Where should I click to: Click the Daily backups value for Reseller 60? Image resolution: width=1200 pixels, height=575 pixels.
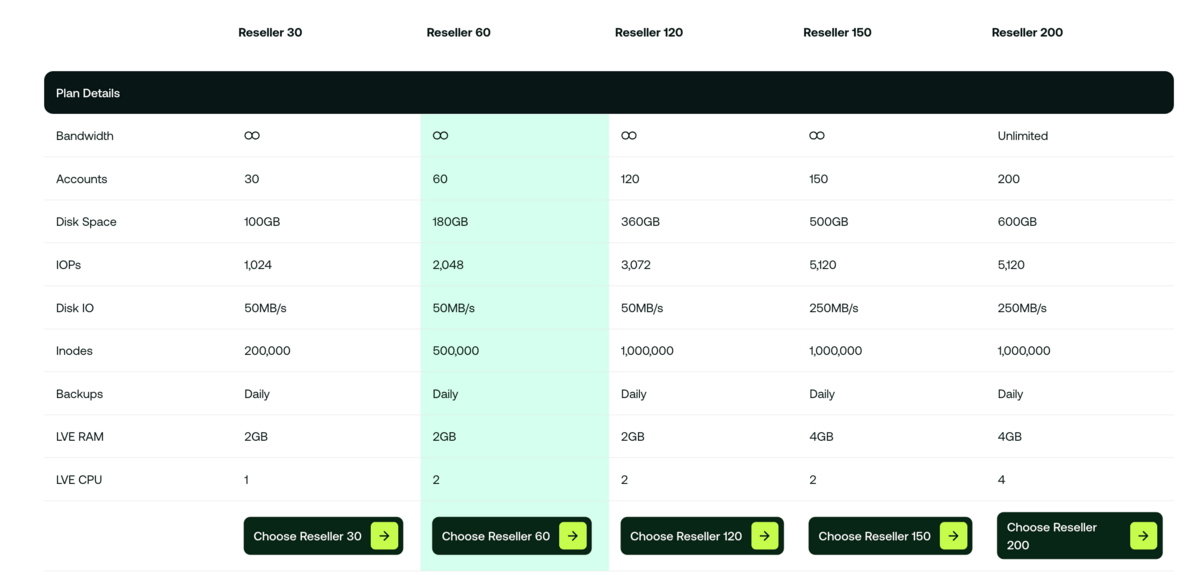pos(445,394)
